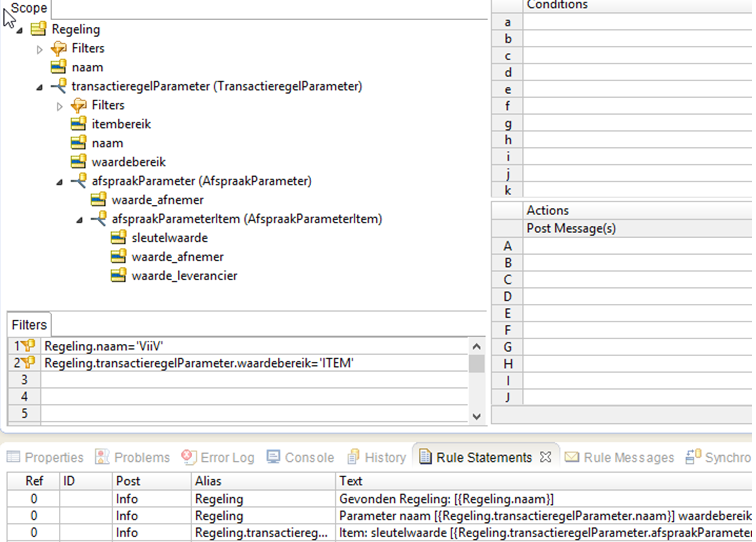Click the afspraakParameter association icon
Image resolution: width=756 pixels, height=542 pixels.
pyautogui.click(x=79, y=181)
